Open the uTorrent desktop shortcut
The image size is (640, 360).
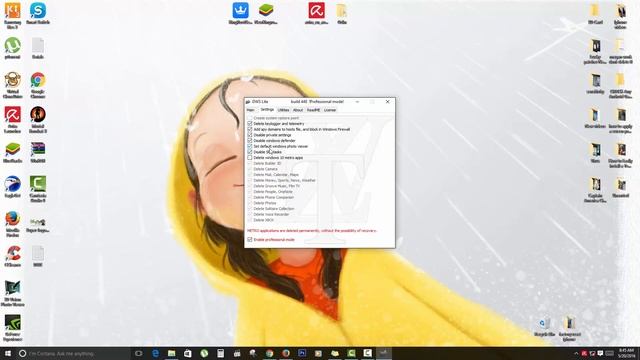[13, 48]
